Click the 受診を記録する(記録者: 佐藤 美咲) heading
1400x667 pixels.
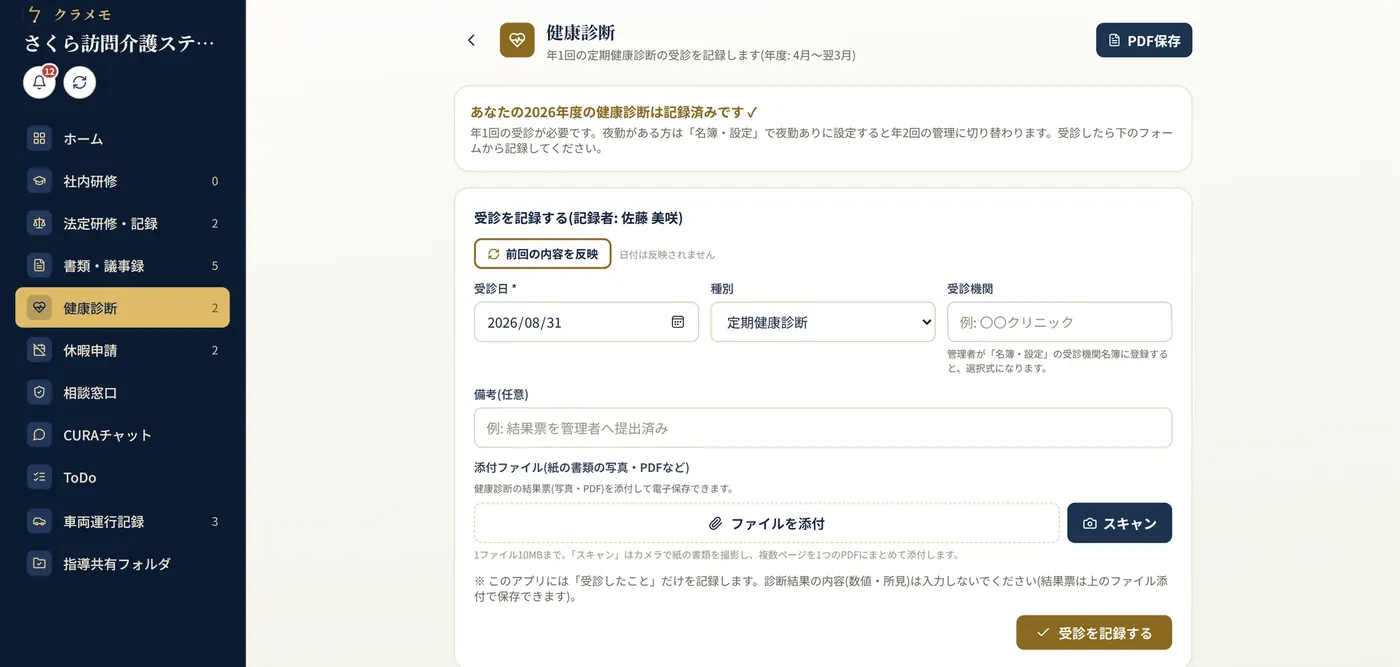(x=578, y=218)
